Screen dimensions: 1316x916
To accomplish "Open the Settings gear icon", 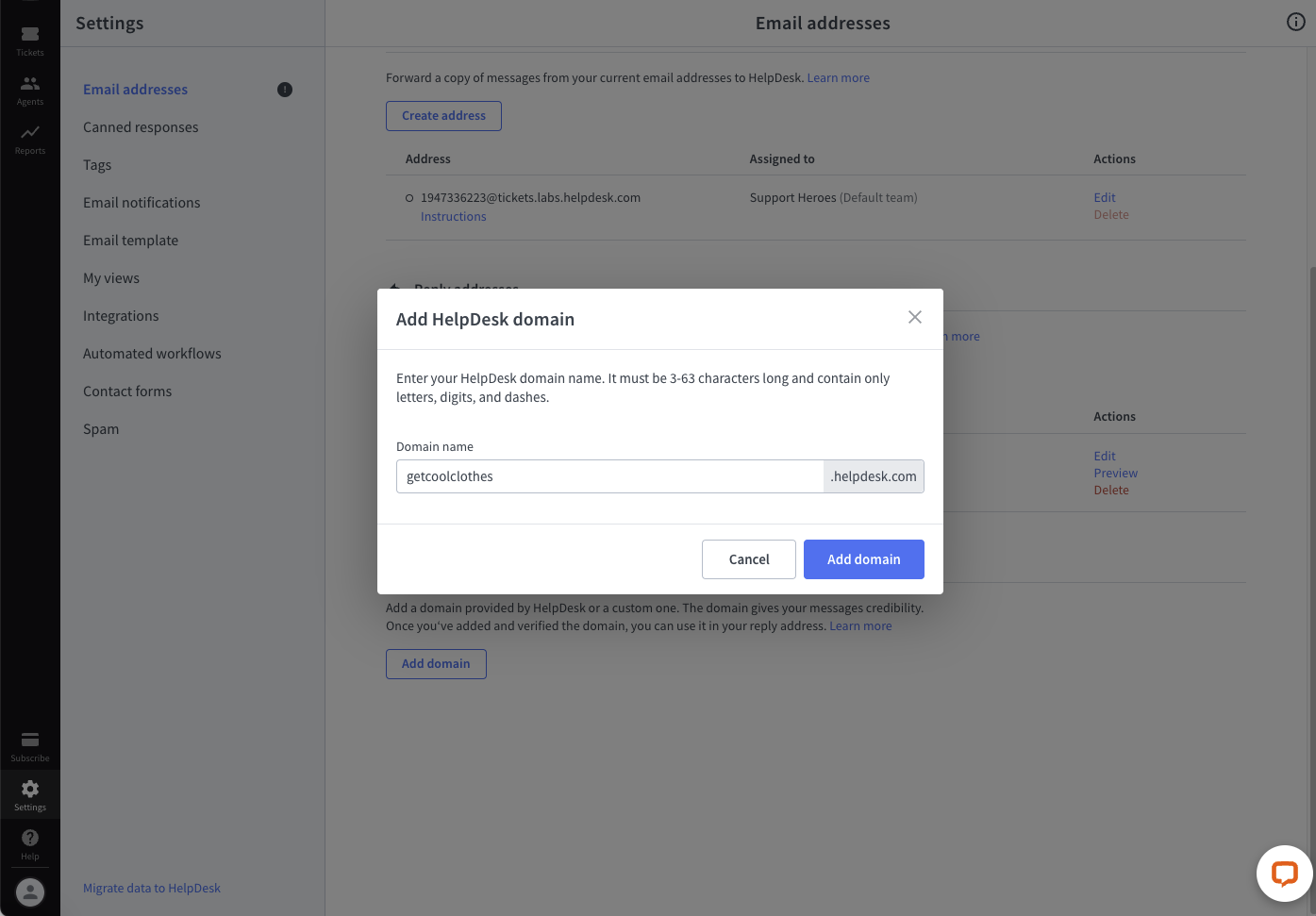I will (29, 791).
